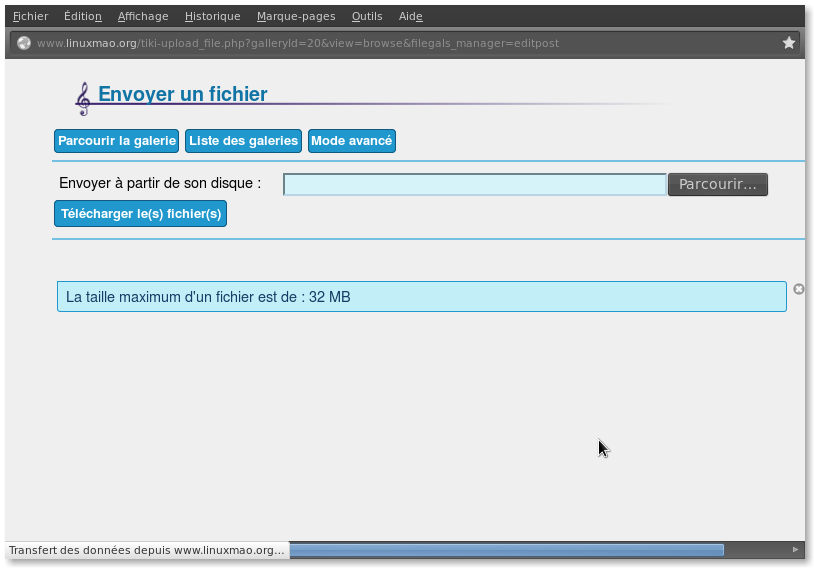Open the Aide menu

point(410,16)
